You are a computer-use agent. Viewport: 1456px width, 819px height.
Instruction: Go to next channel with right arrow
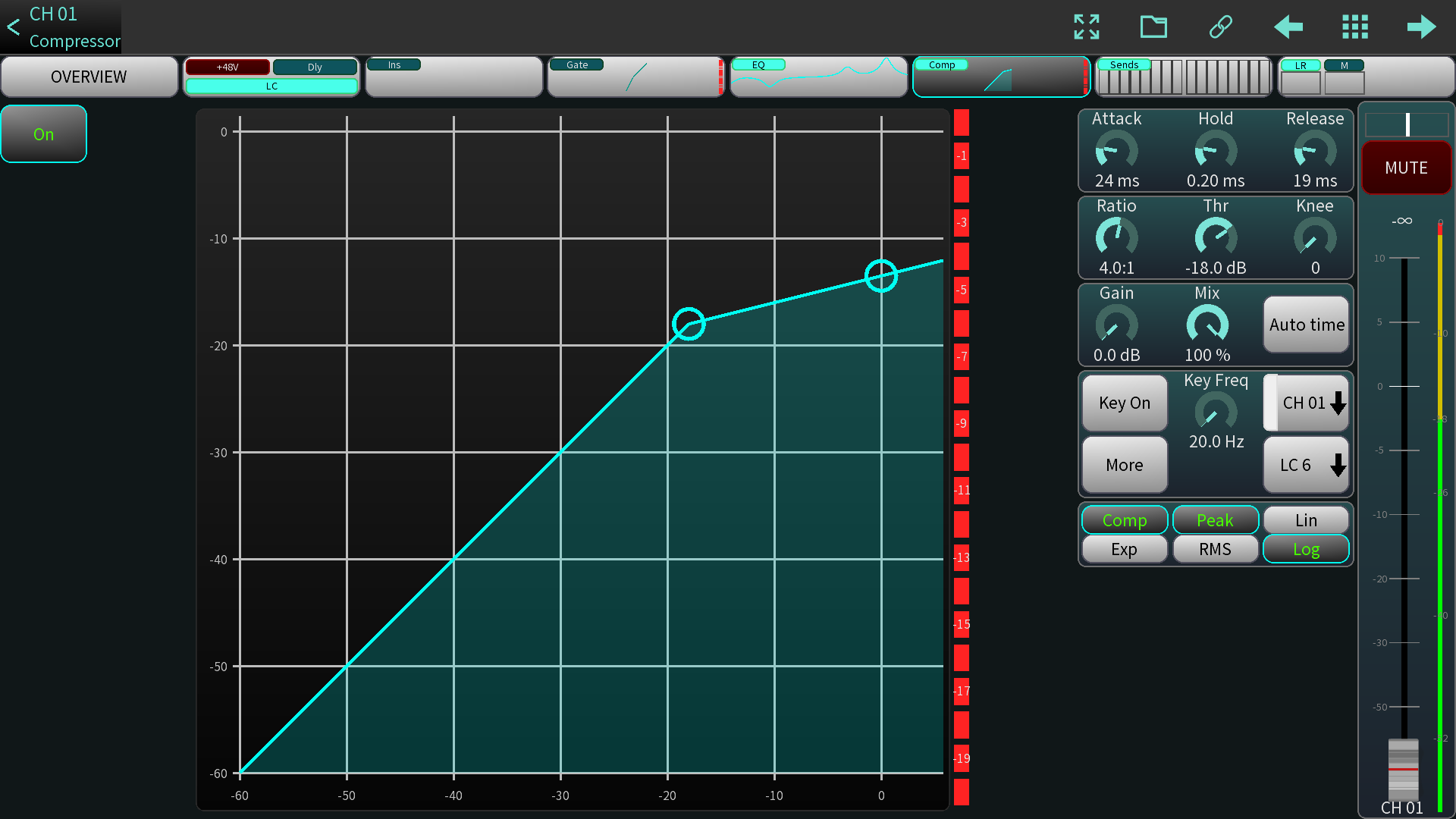(x=1421, y=27)
